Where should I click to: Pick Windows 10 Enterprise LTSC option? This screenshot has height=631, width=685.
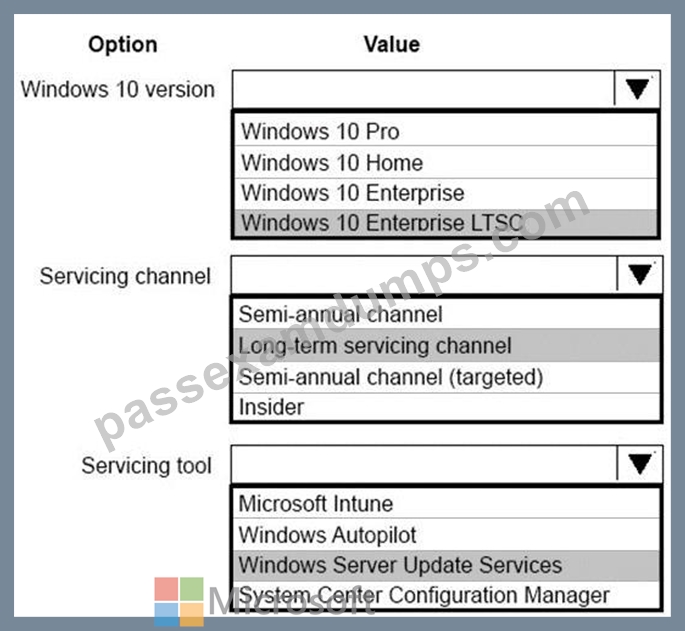point(446,222)
